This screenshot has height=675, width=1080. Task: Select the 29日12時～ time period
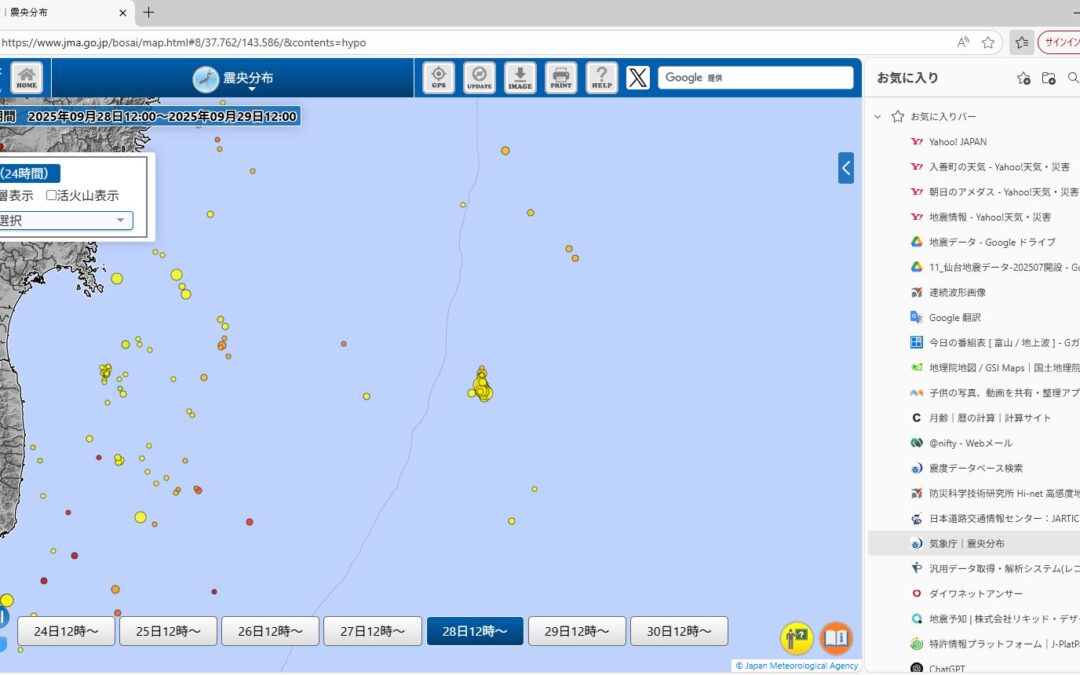pyautogui.click(x=577, y=631)
